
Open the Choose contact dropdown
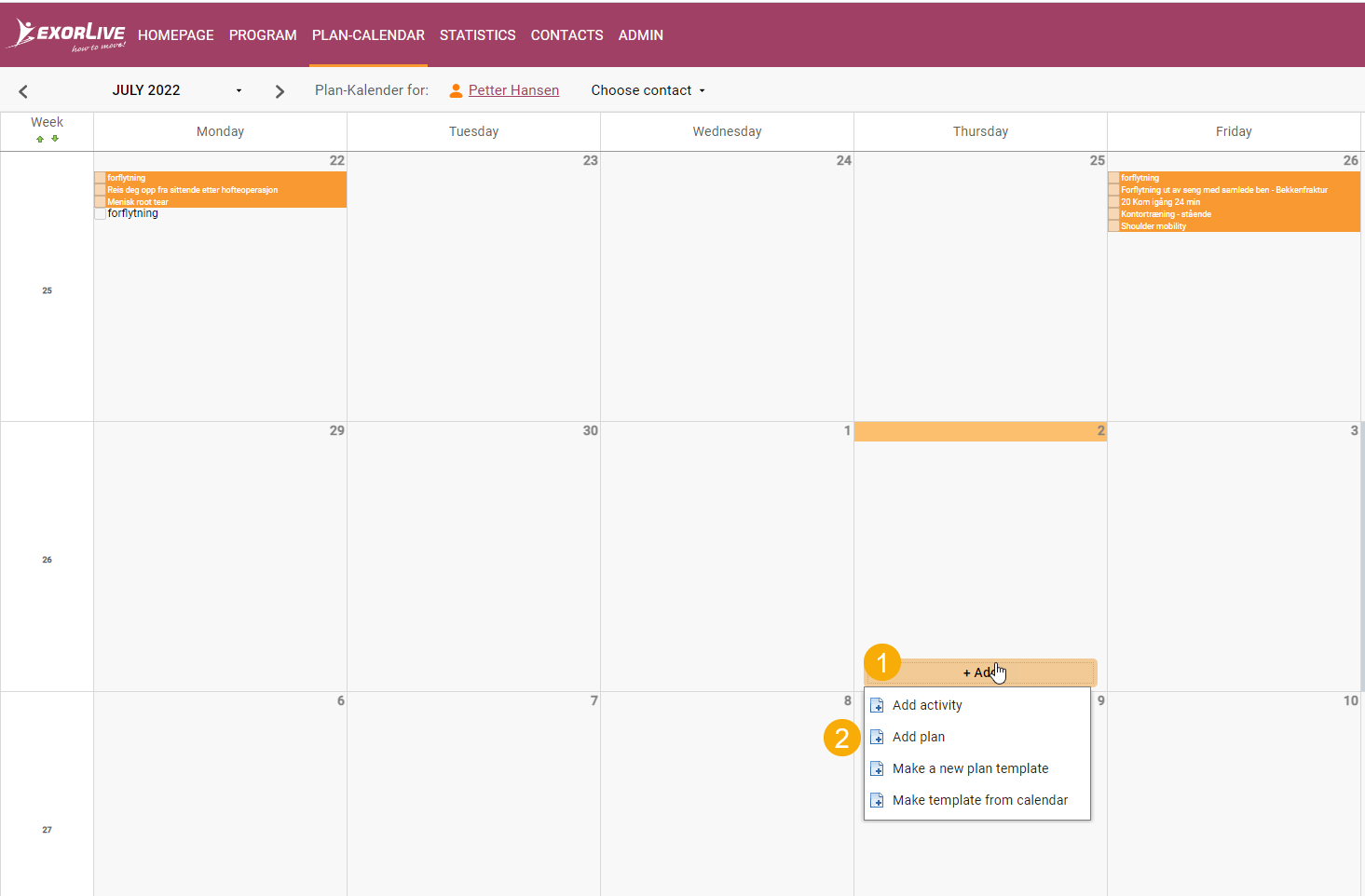pyautogui.click(x=648, y=90)
